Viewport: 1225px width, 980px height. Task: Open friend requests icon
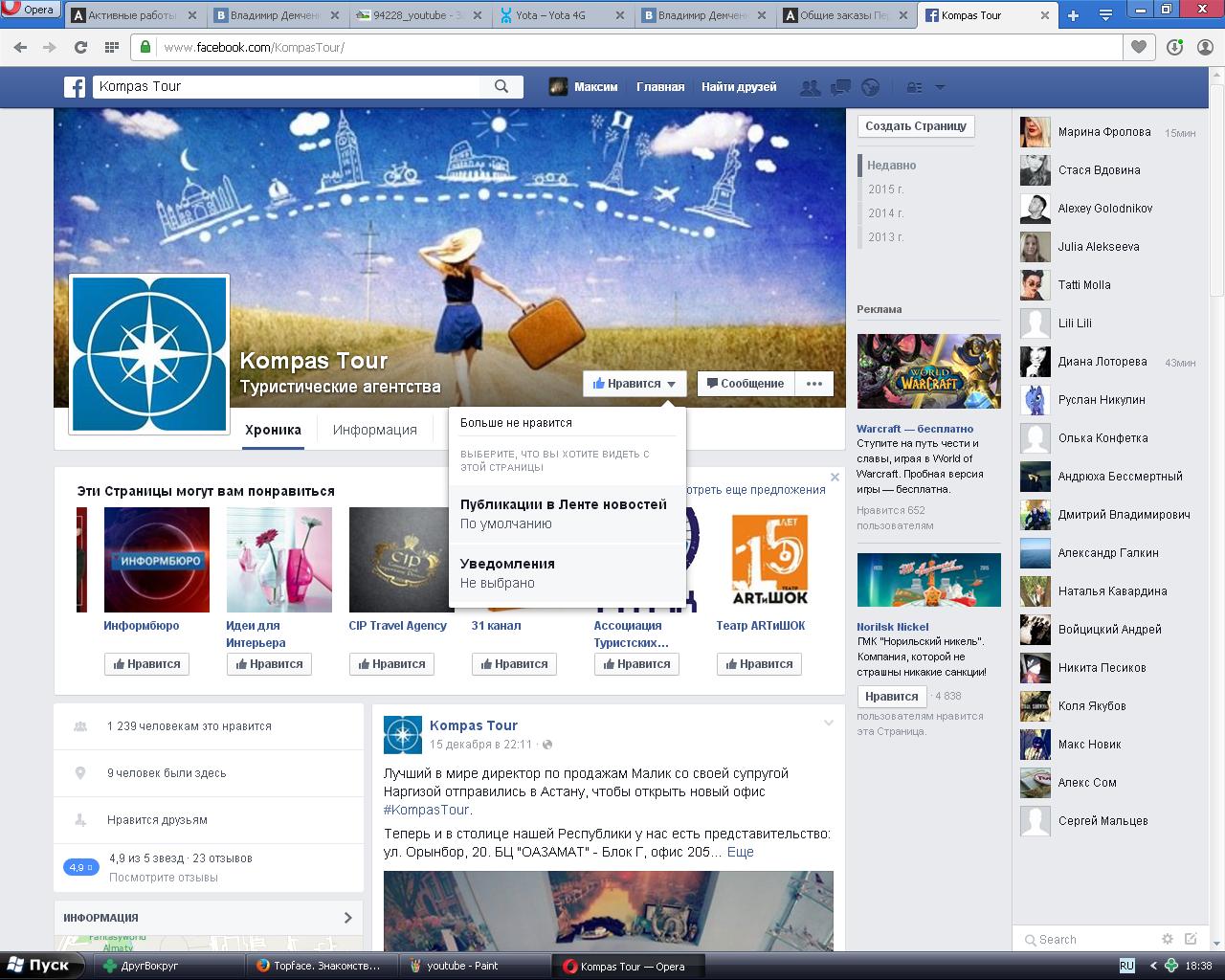click(810, 87)
